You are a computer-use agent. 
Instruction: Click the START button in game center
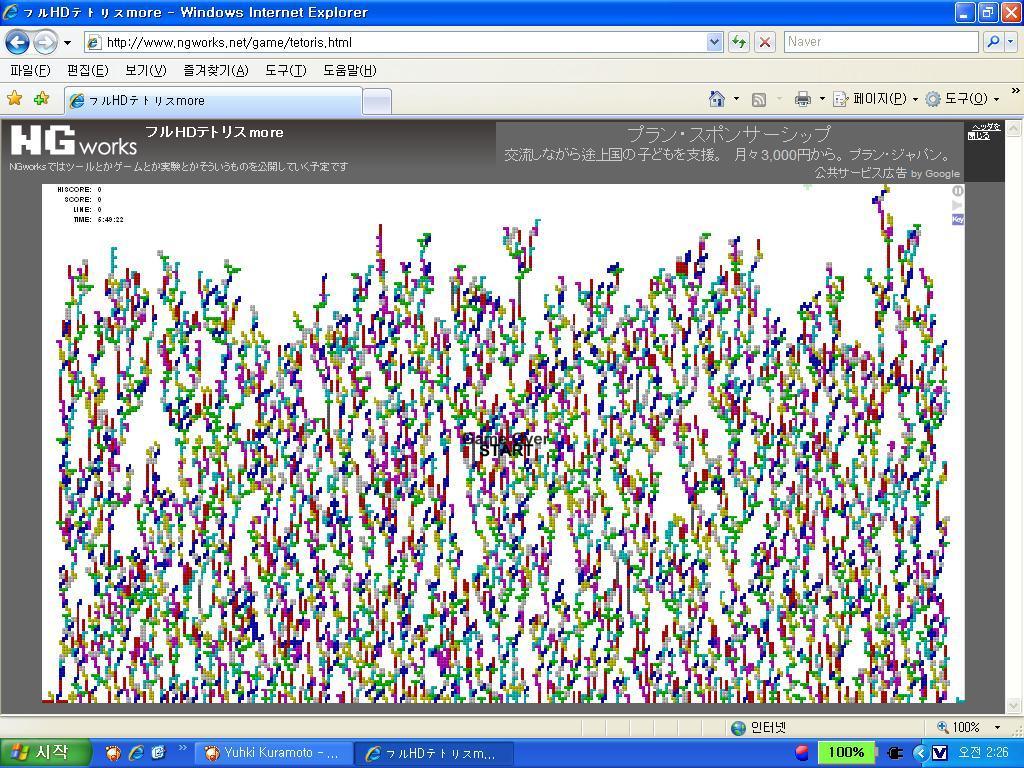[505, 451]
